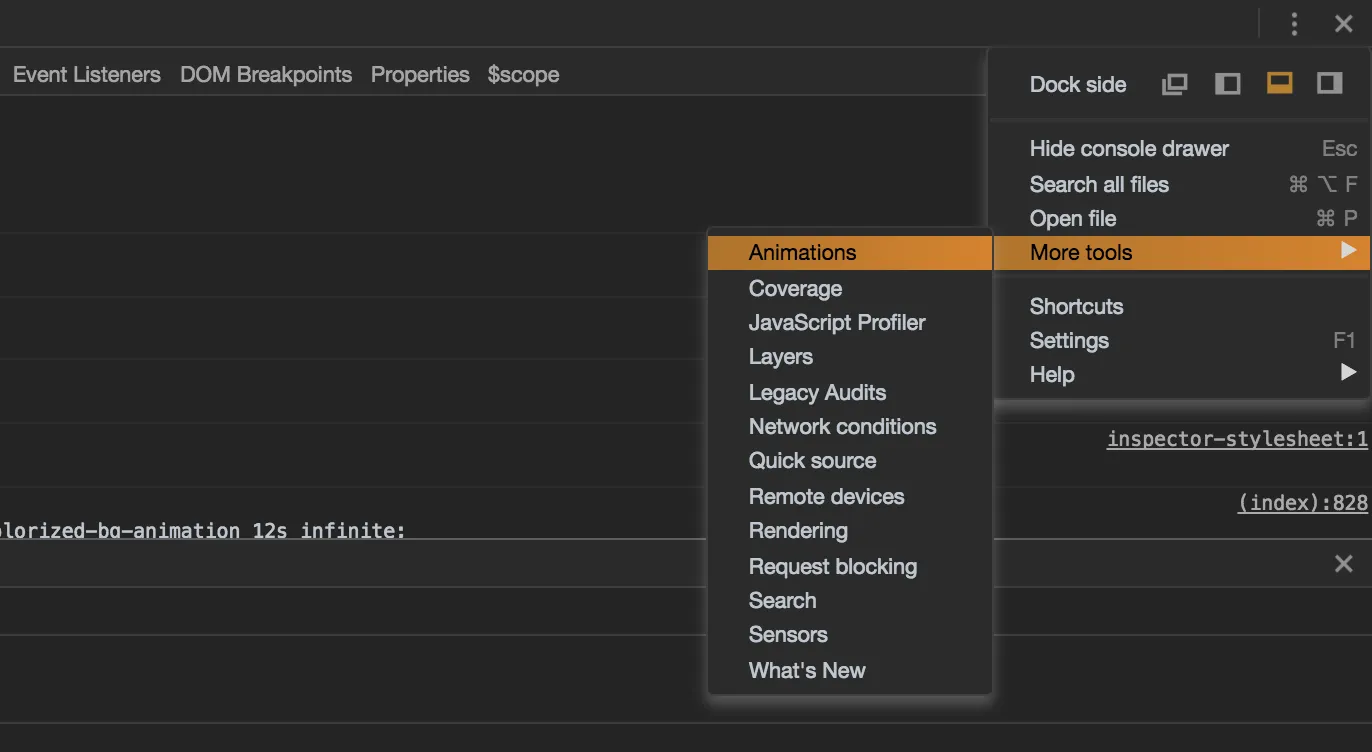Click Hide console drawer option
Screen dimensions: 1372x752
(1129, 148)
